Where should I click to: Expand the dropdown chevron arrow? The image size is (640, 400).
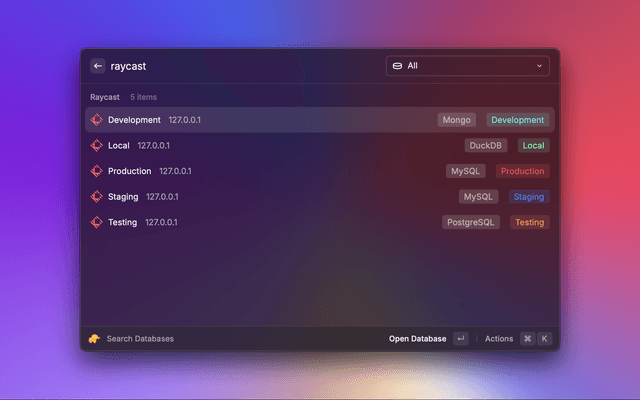pos(540,66)
